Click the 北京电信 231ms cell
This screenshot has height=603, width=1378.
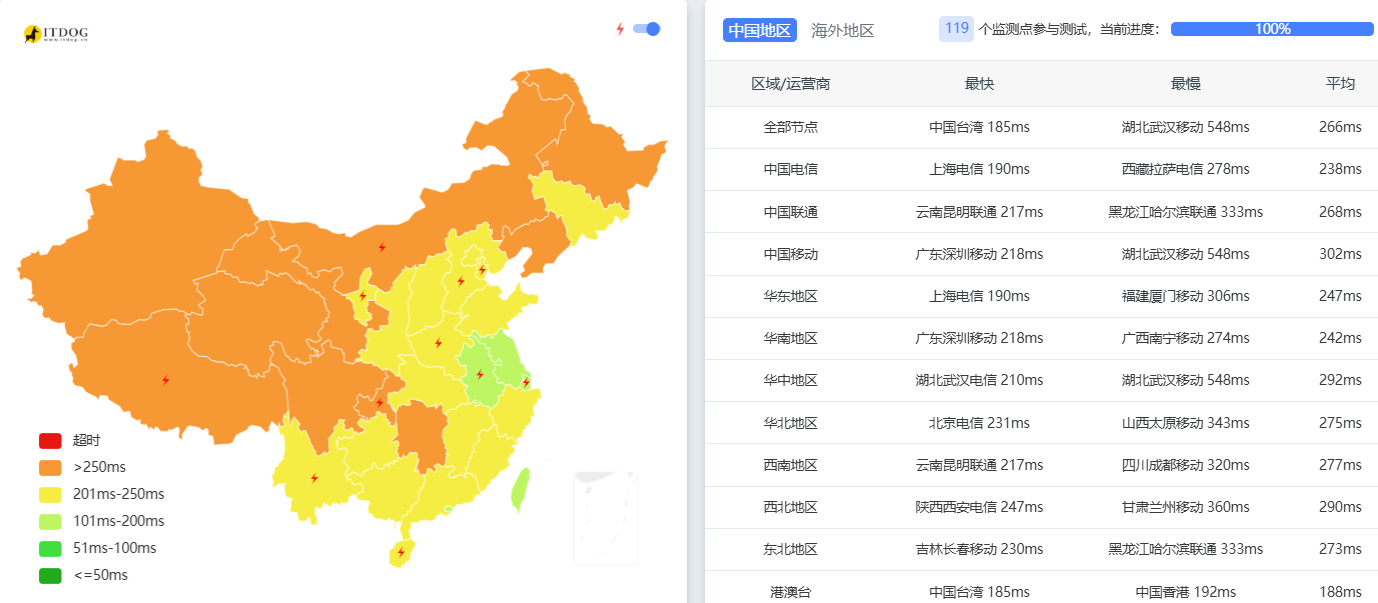point(980,423)
